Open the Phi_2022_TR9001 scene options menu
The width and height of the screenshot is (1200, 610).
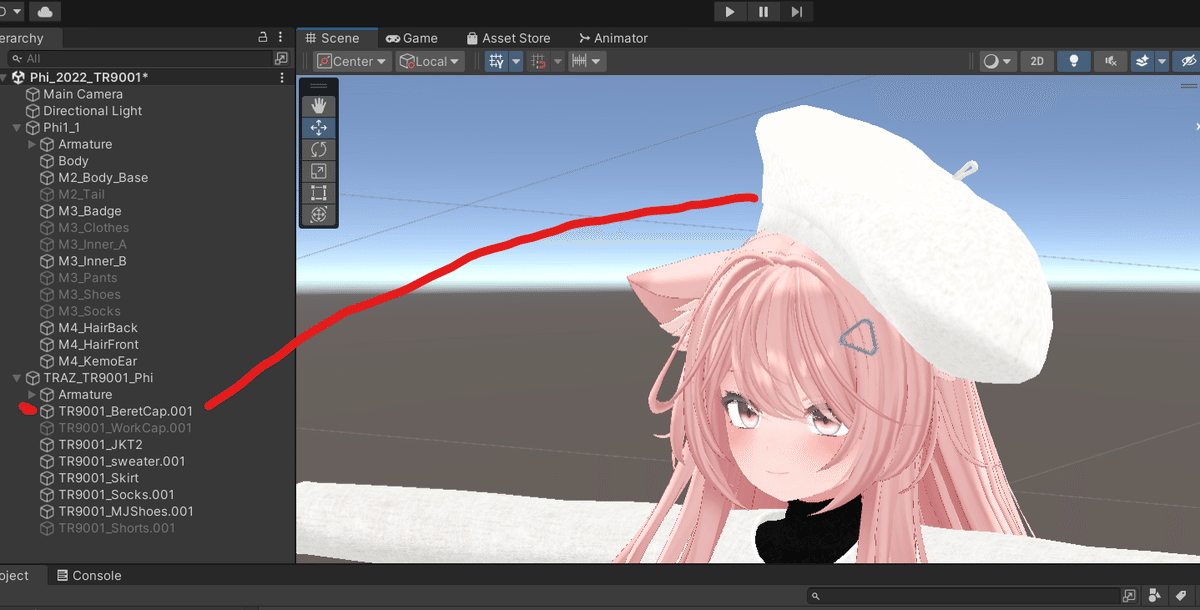click(x=282, y=77)
